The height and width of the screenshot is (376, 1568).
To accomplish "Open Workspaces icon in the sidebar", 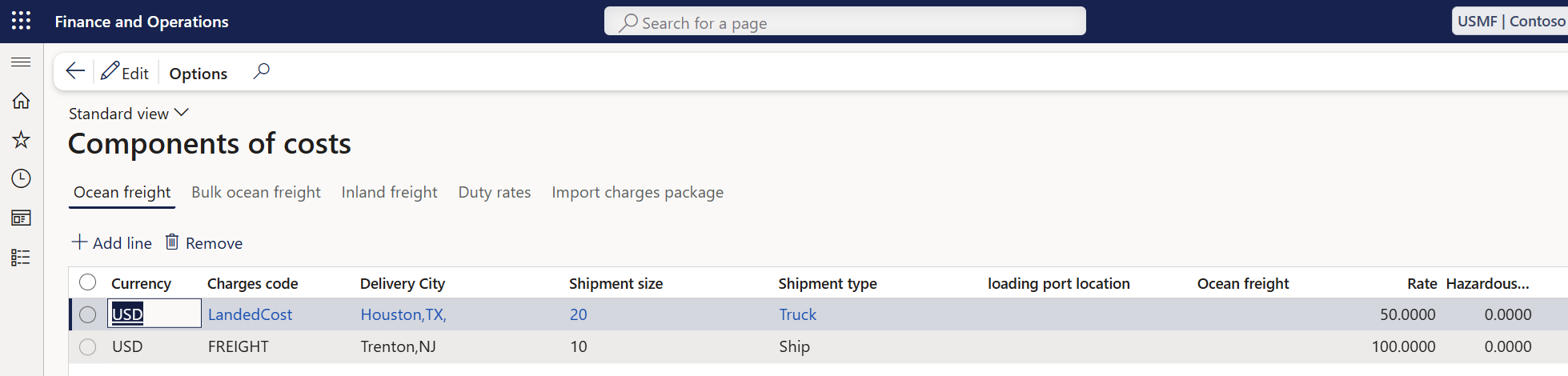I will click(x=22, y=218).
